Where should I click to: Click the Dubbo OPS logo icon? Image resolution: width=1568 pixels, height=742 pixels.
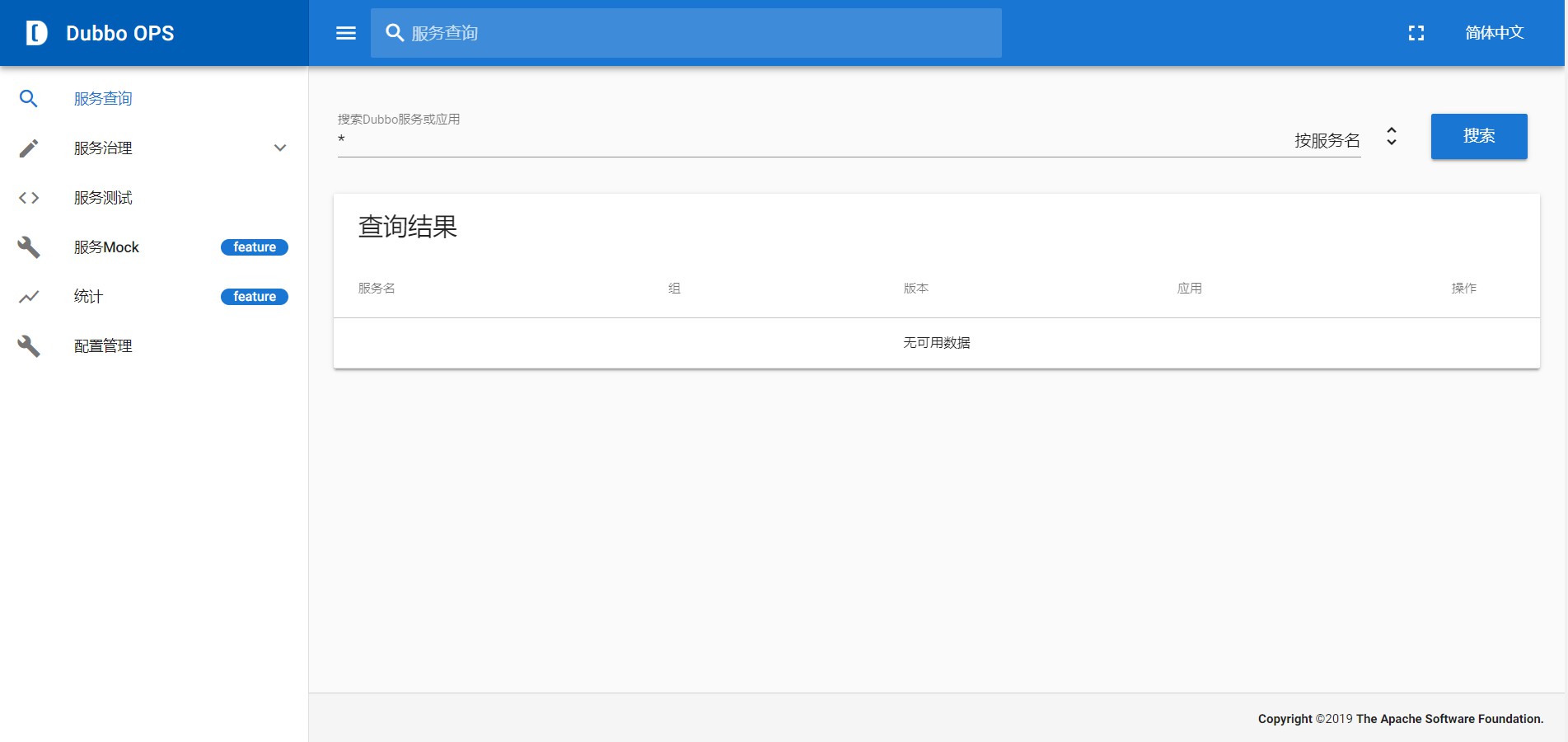coord(35,33)
